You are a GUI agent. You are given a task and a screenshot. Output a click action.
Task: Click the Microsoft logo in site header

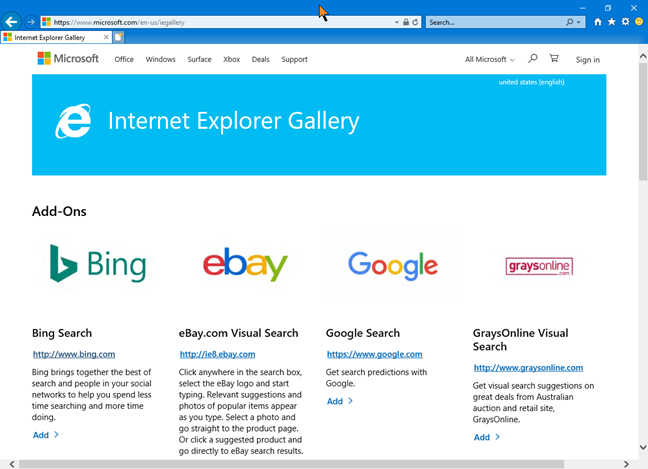68,59
